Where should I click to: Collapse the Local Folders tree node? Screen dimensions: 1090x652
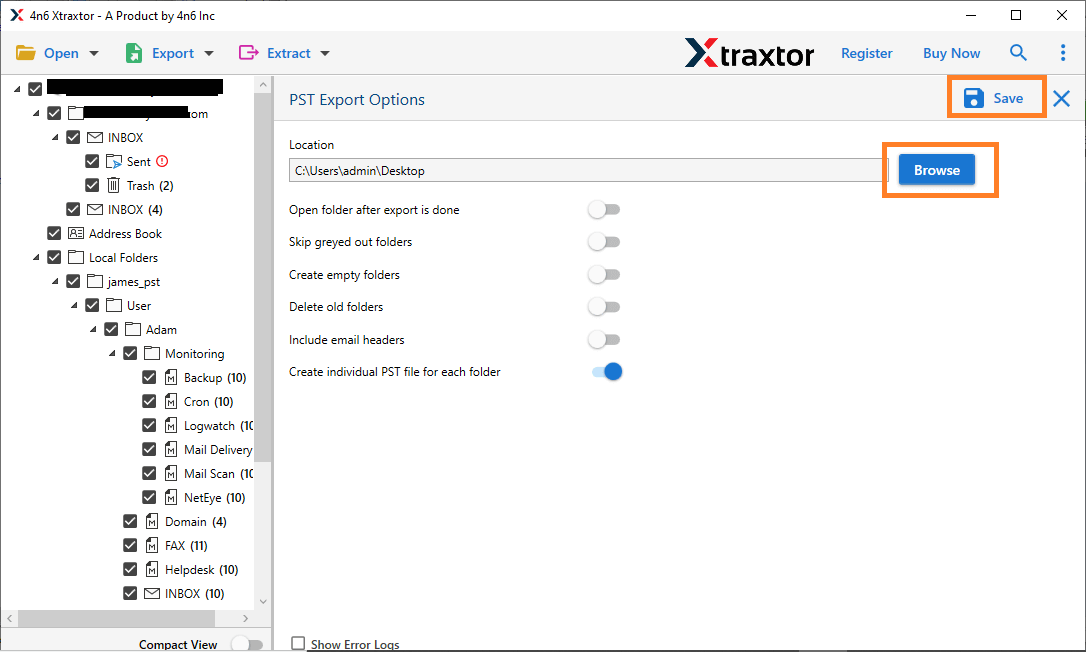(37, 258)
